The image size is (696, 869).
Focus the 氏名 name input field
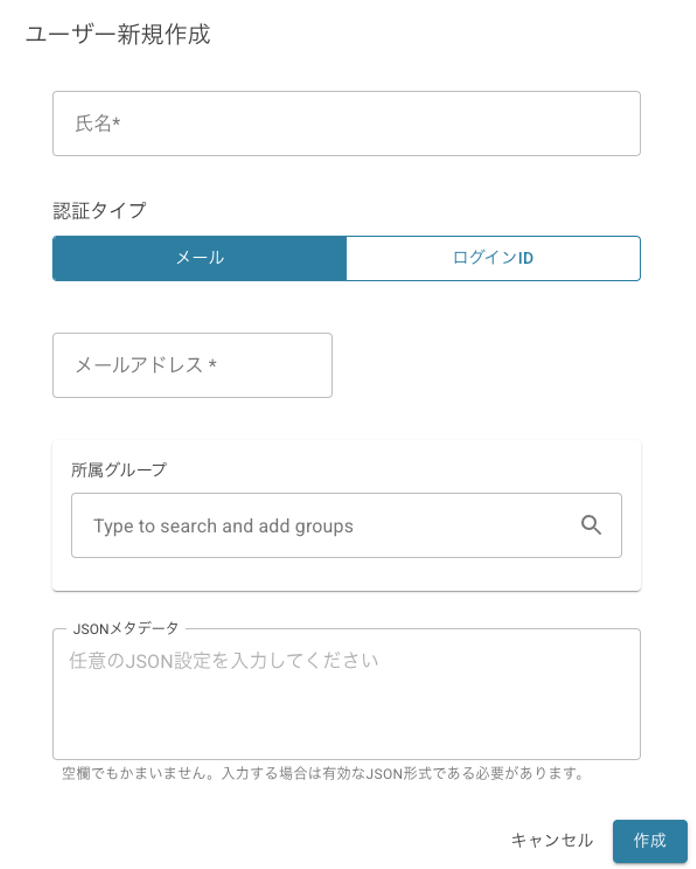(346, 124)
